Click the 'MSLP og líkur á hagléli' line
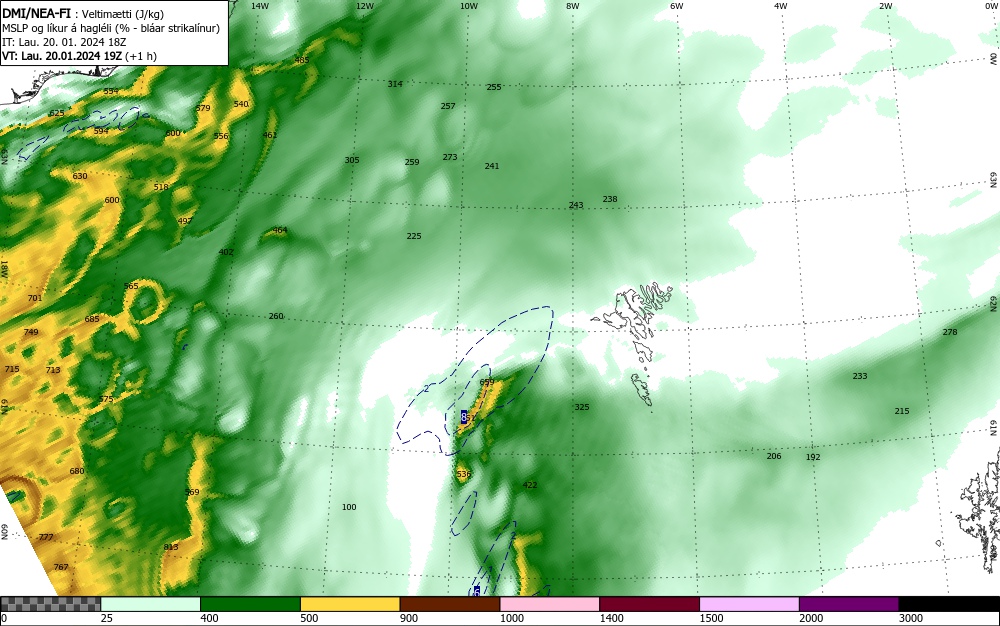Viewport: 1000px width, 626px height. click(x=111, y=28)
